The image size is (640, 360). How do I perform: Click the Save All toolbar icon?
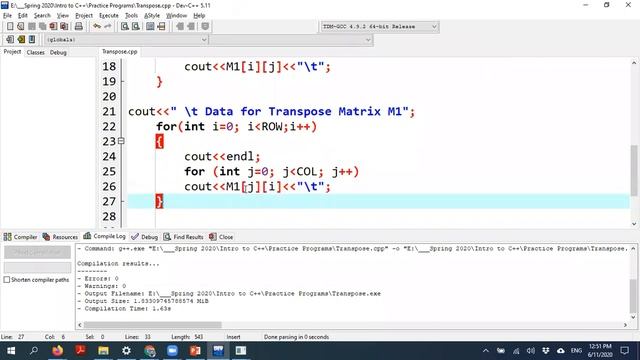[x=42, y=27]
